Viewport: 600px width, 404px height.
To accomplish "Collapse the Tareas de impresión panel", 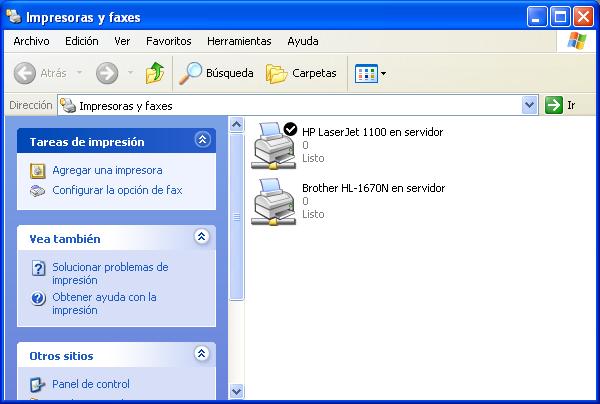I will pos(202,141).
